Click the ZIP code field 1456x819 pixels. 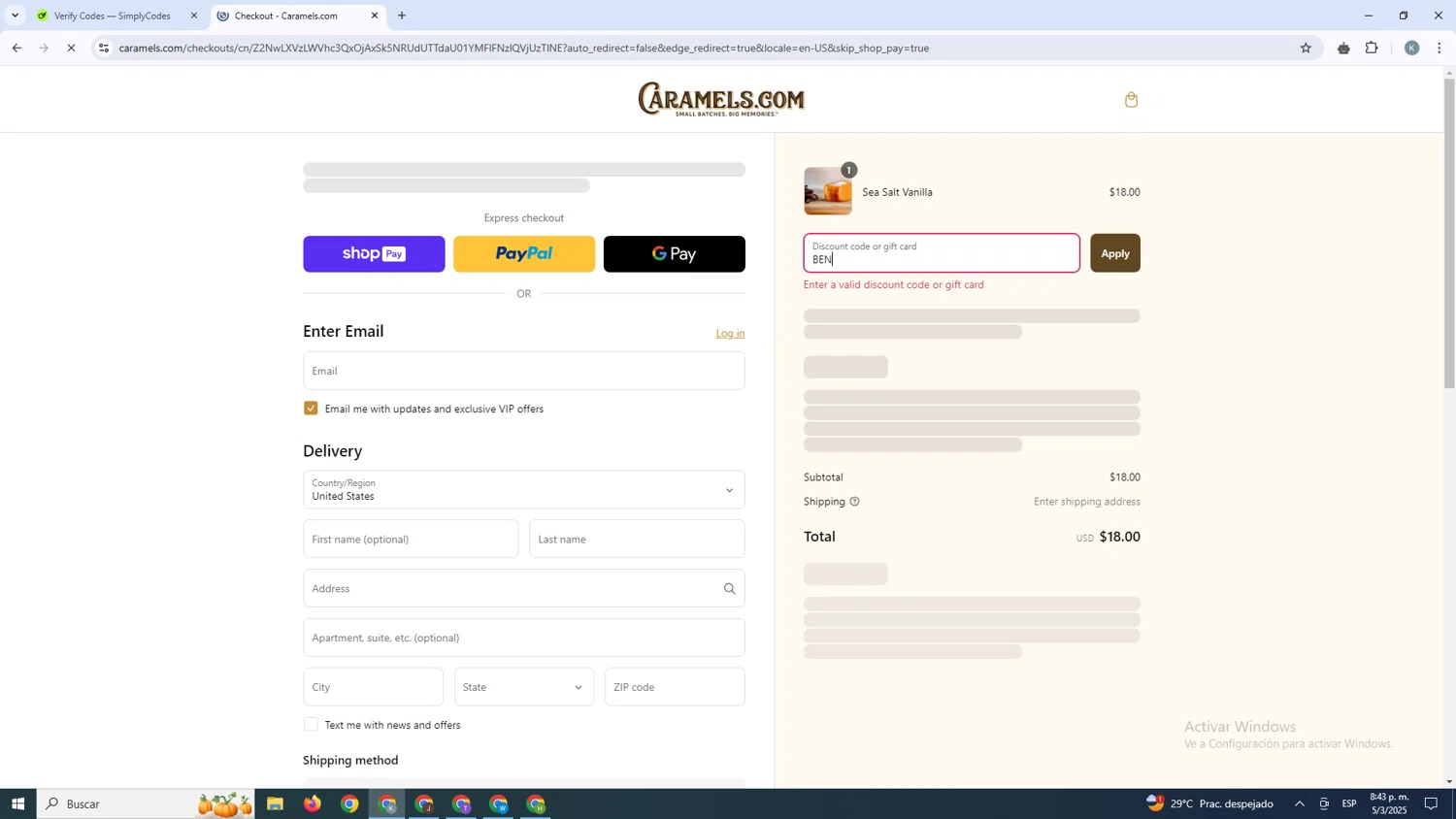coord(675,687)
